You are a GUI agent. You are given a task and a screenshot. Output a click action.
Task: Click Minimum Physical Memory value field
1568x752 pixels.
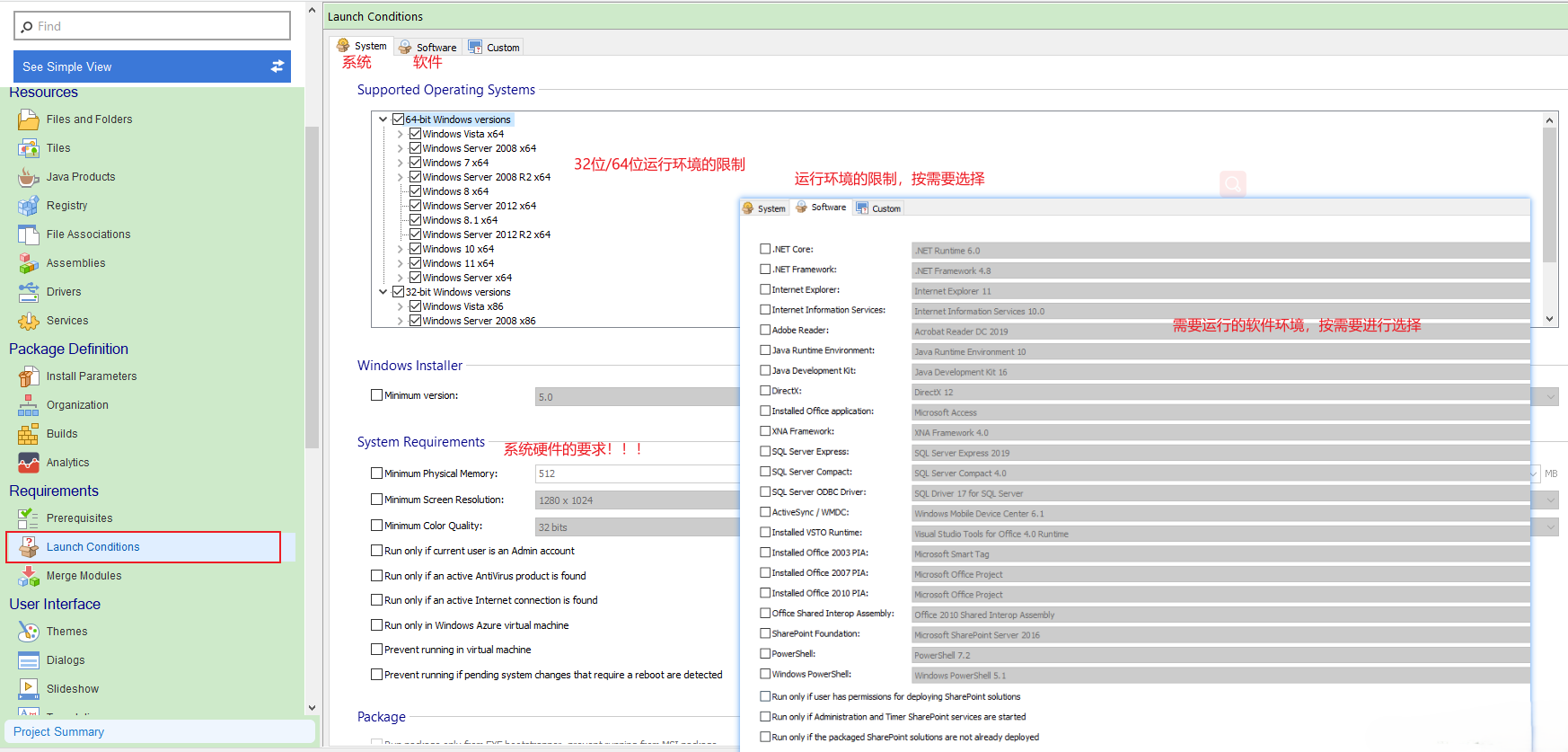(637, 473)
